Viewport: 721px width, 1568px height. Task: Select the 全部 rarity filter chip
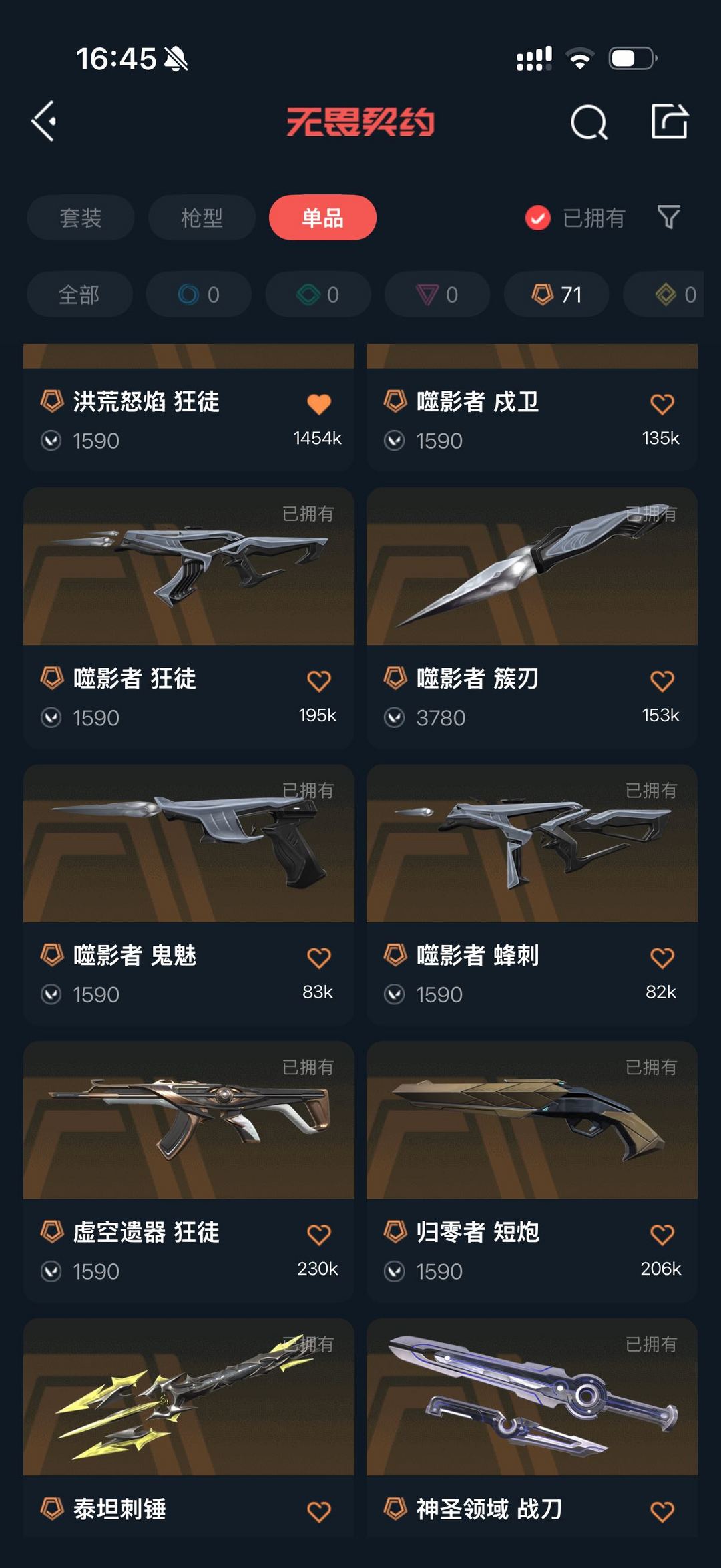(x=79, y=295)
